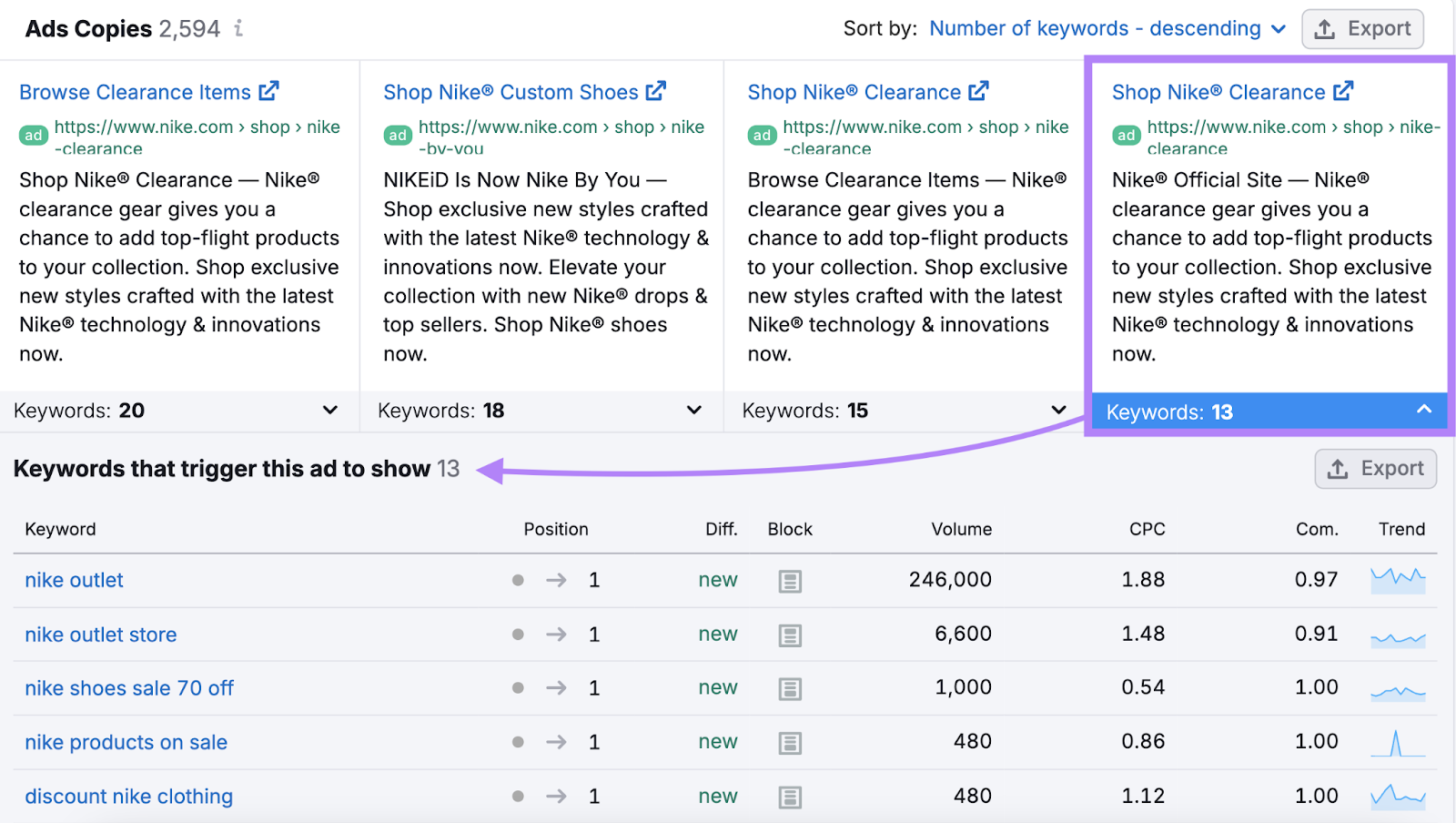
Task: Expand Keywords 20 on the first ad
Action: [329, 410]
